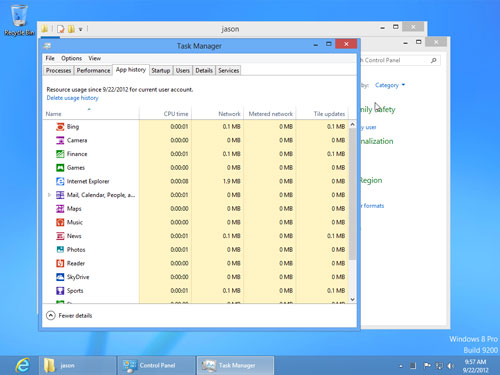Switch to the Services tab

pyautogui.click(x=229, y=70)
